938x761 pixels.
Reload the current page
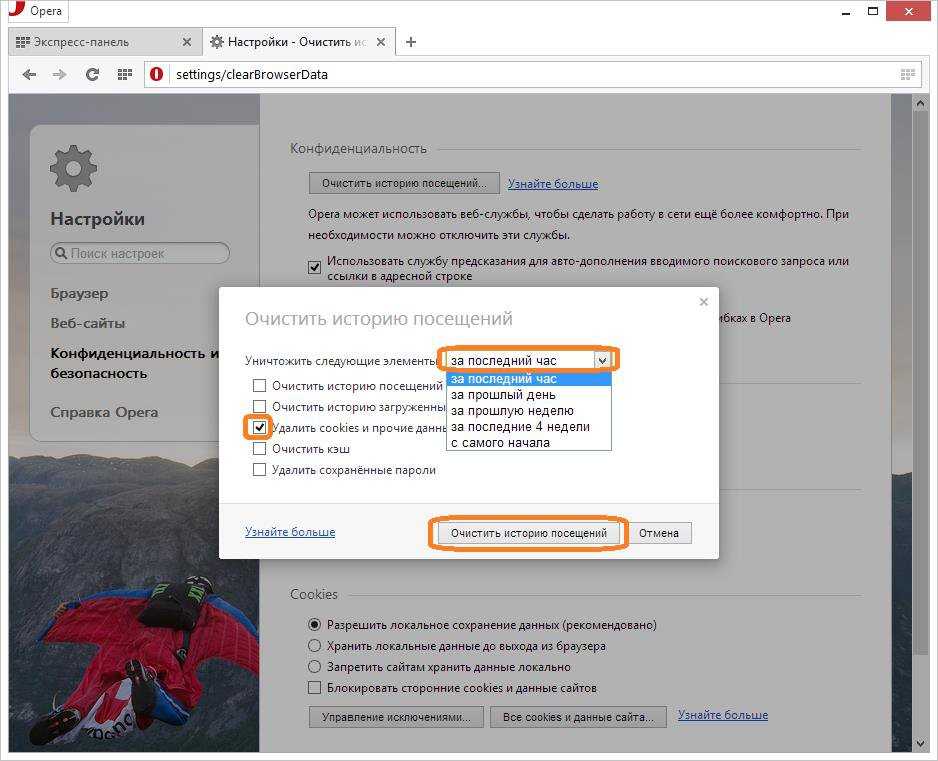click(92, 74)
